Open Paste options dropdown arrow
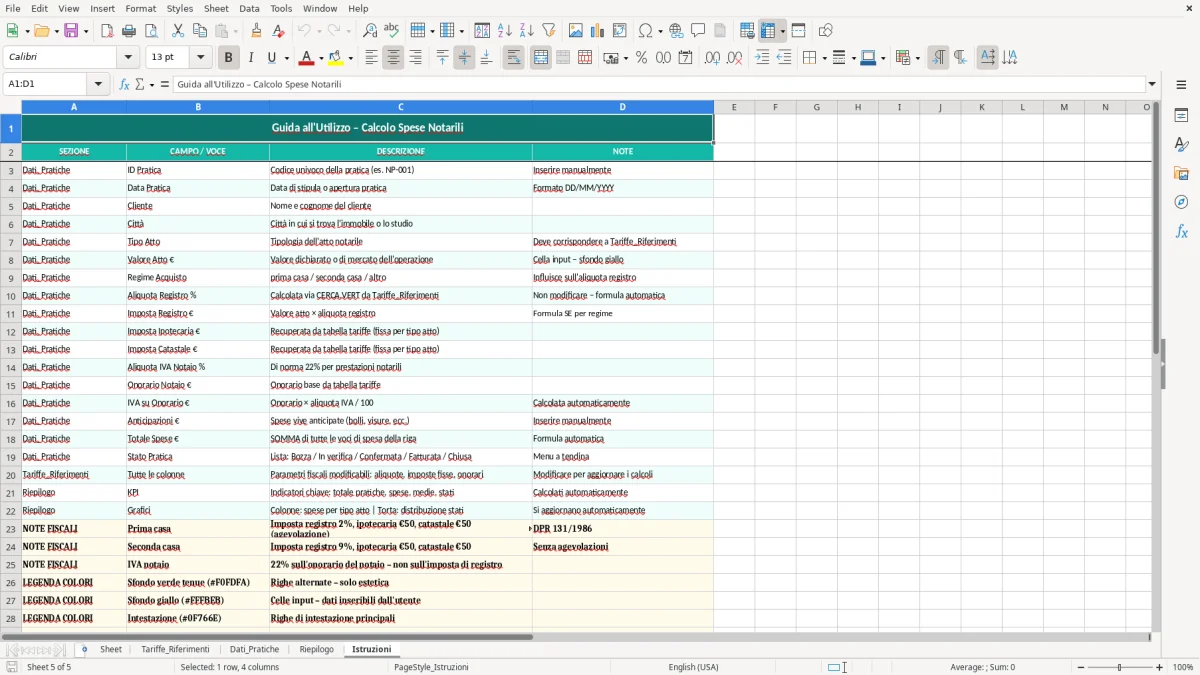1200x675 pixels. click(235, 31)
